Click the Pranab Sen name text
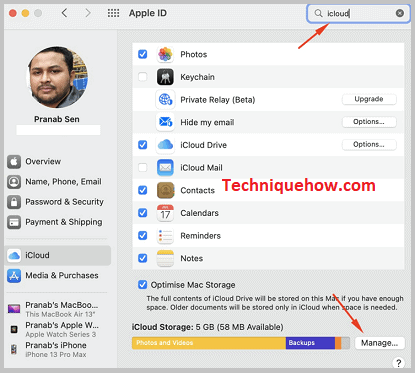Viewport: 415px width, 373px height. tap(57, 119)
